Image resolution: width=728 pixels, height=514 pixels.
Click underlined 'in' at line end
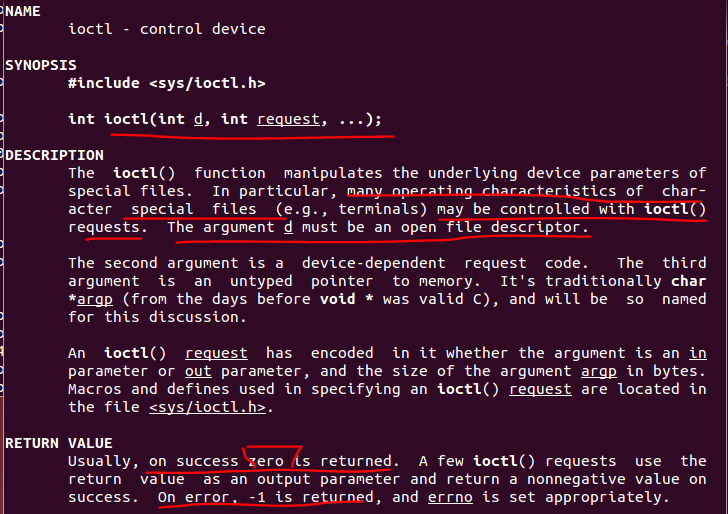697,353
